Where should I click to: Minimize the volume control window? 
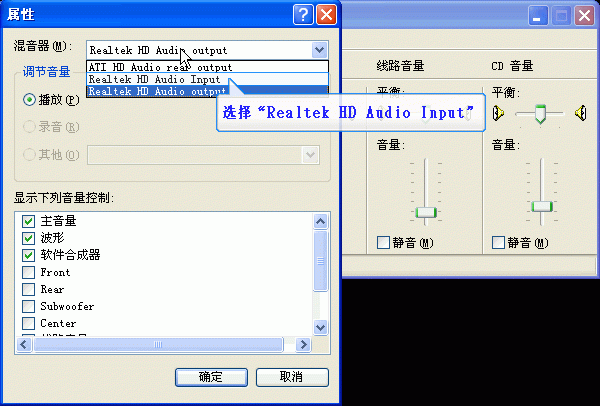[x=538, y=16]
